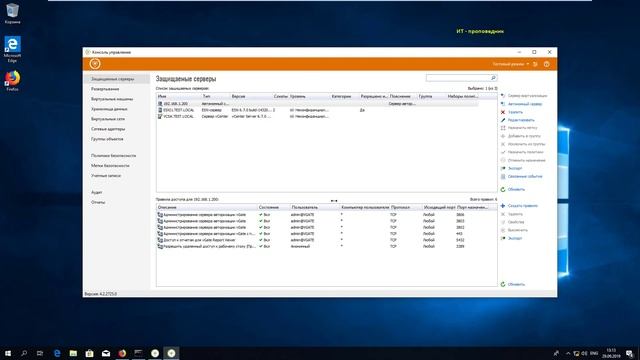This screenshot has height=360, width=640.
Task: Open Аудит in the sidebar
Action: tap(97, 192)
